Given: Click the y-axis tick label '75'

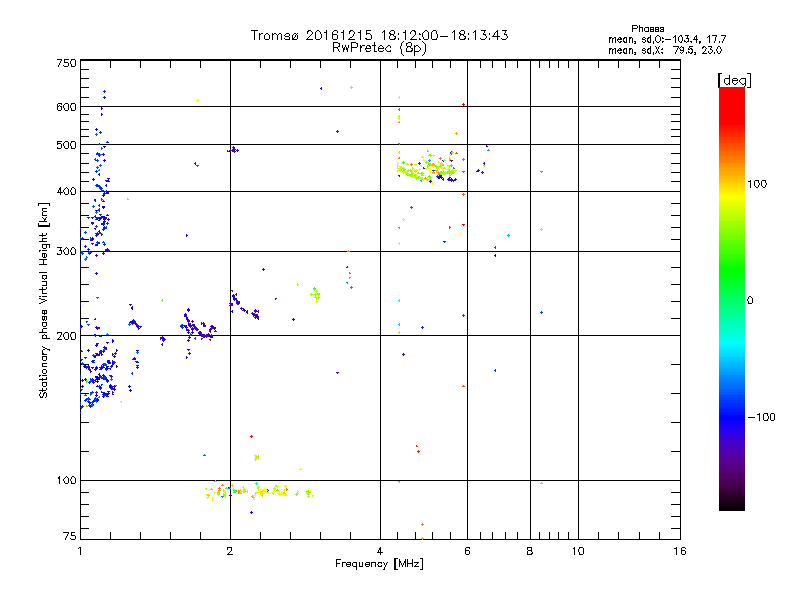Looking at the screenshot, I should pos(70,536).
